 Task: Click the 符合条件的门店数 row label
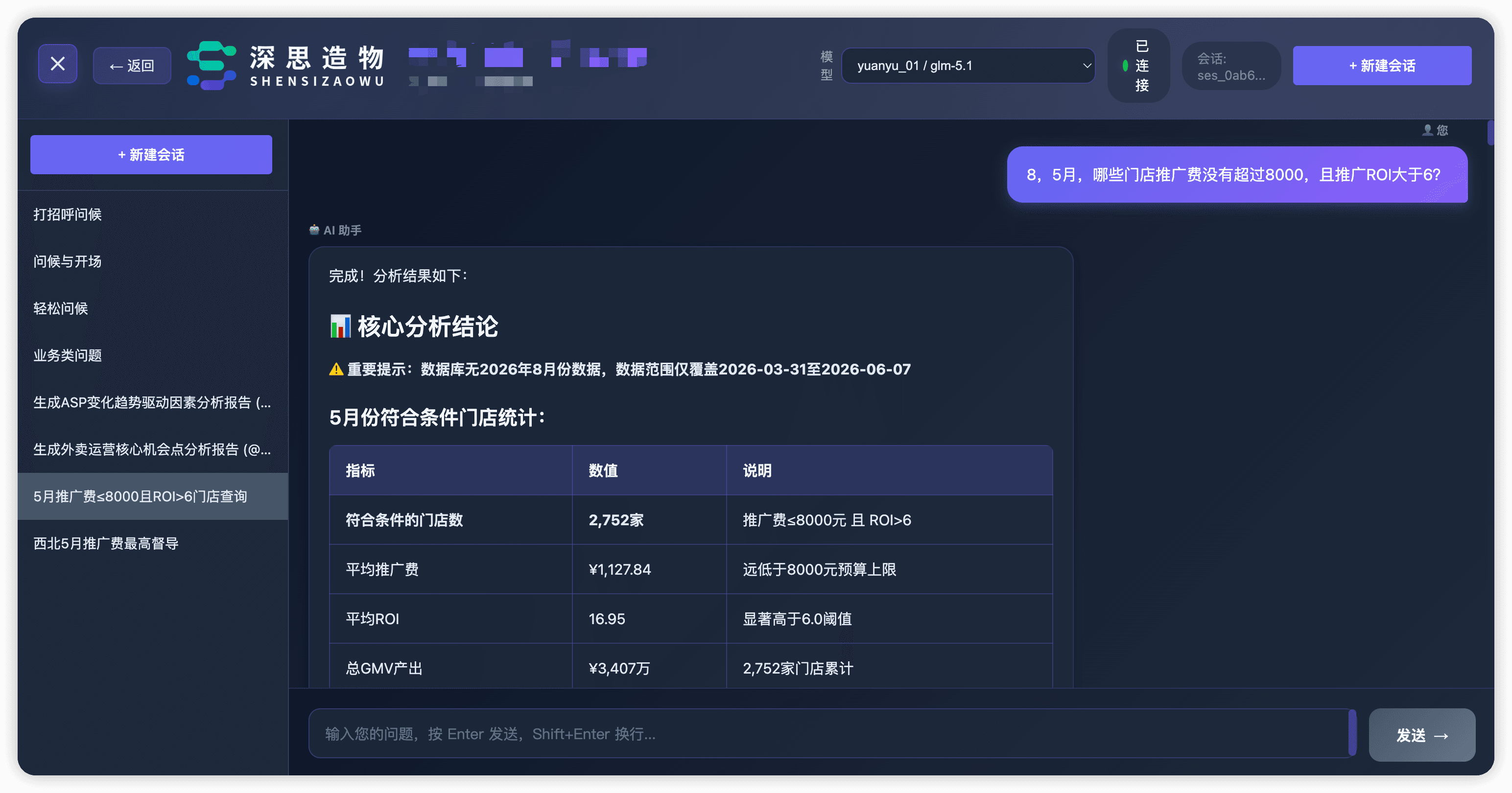point(450,519)
